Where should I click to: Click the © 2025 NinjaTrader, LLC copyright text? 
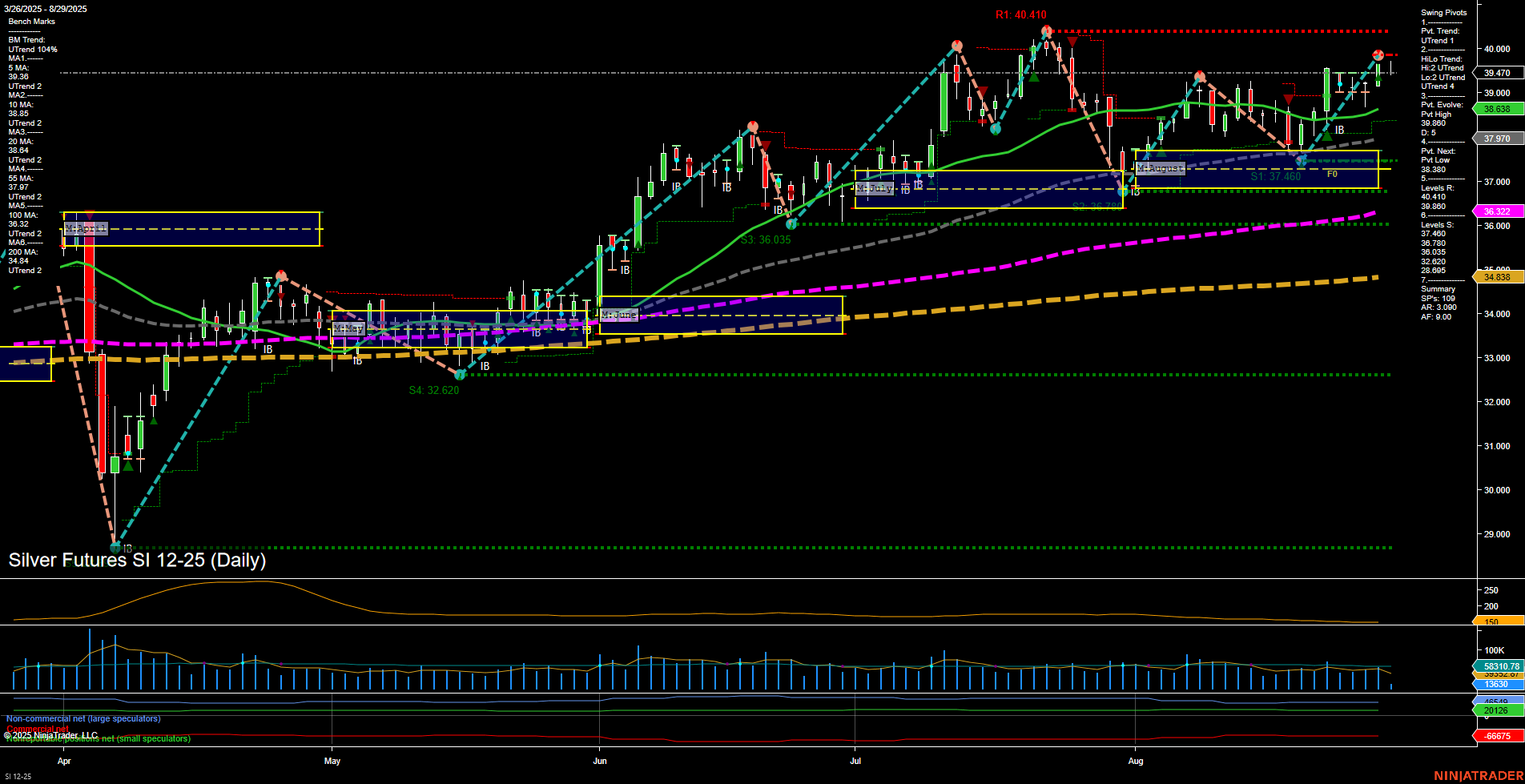pyautogui.click(x=50, y=735)
